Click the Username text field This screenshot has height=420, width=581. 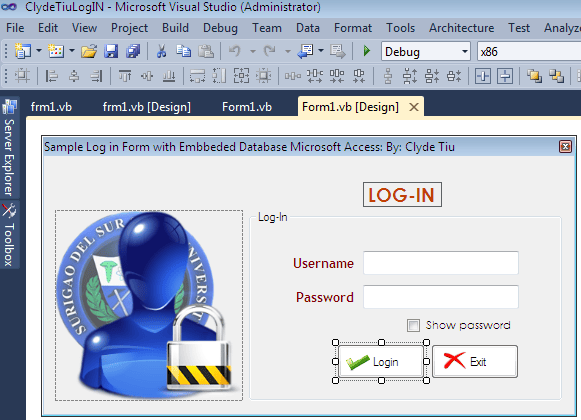pos(441,263)
